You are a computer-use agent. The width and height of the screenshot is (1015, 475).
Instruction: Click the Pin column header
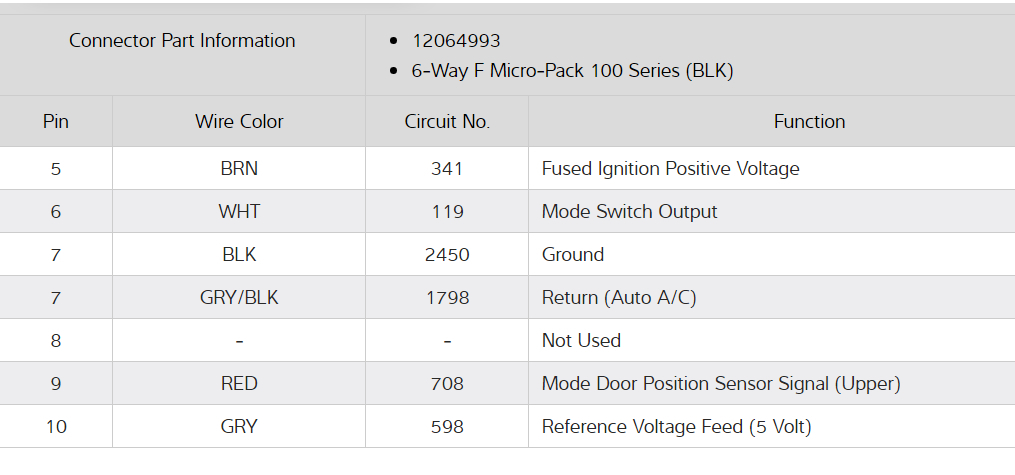(56, 122)
